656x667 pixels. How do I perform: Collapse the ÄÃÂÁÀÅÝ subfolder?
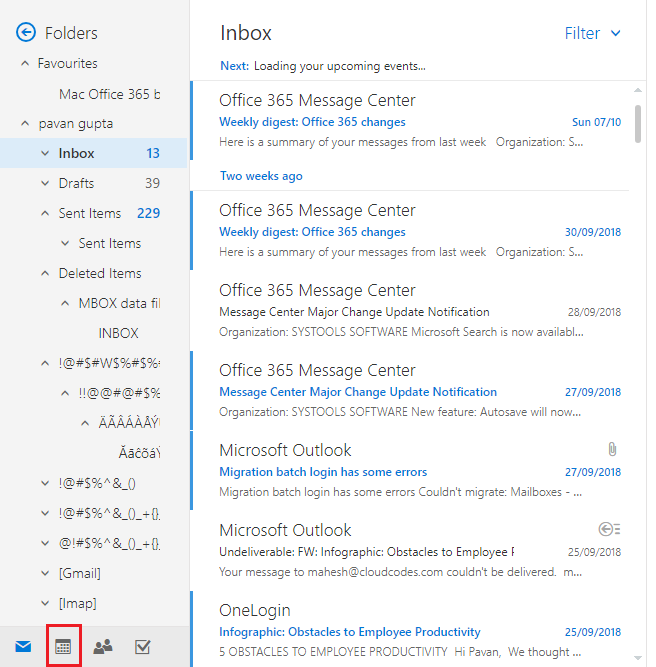click(x=85, y=423)
